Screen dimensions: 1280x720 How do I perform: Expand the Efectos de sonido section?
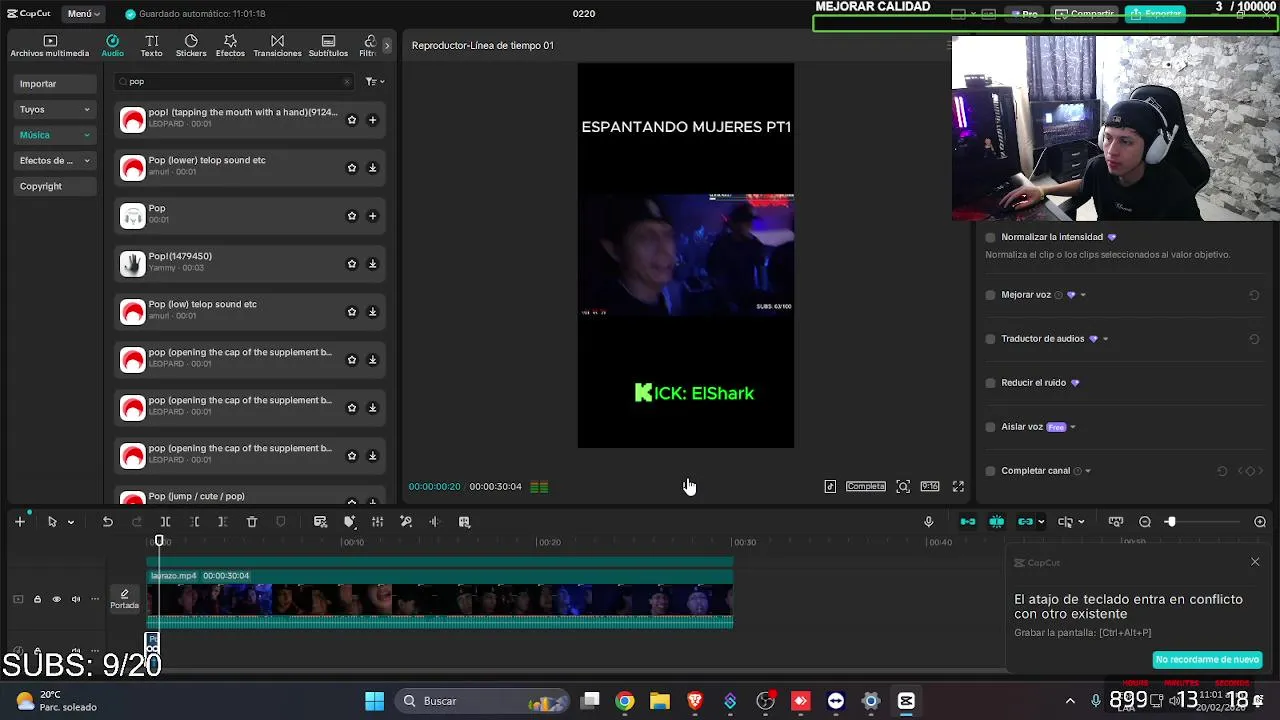(x=55, y=160)
